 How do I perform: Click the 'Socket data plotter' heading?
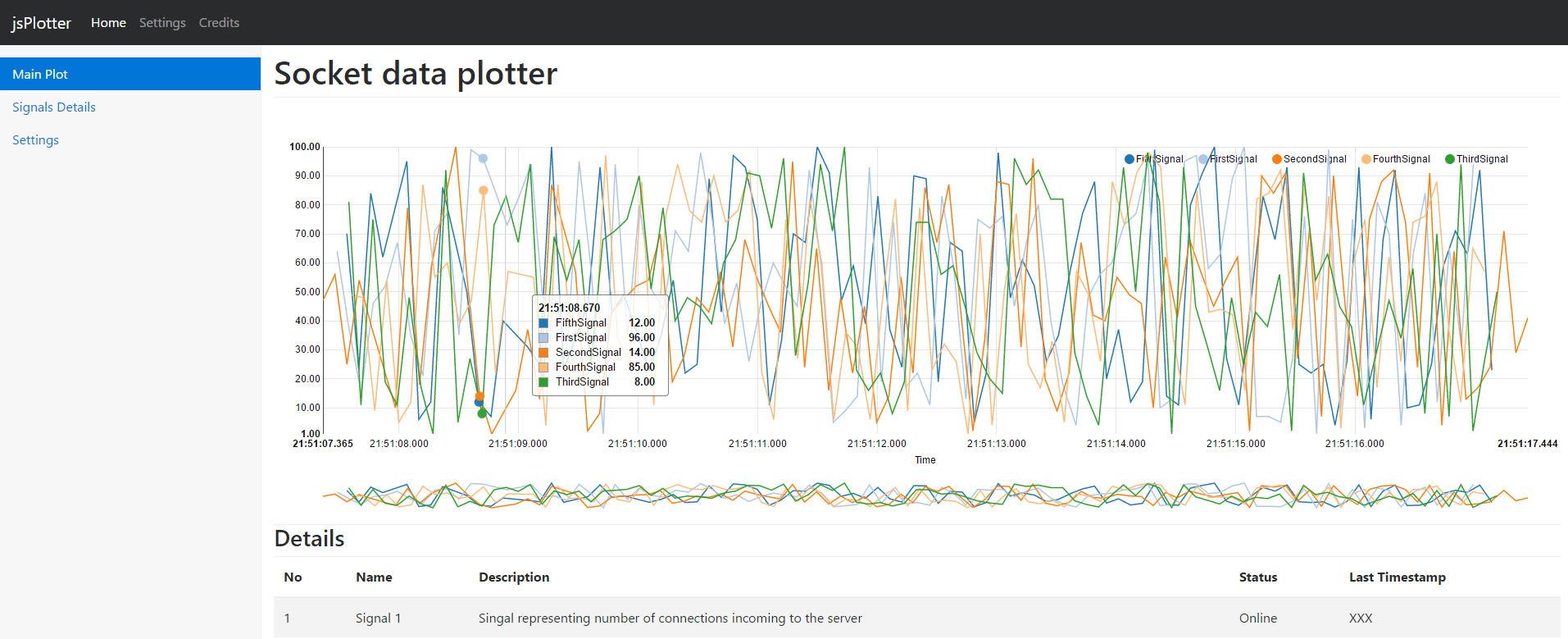point(416,73)
